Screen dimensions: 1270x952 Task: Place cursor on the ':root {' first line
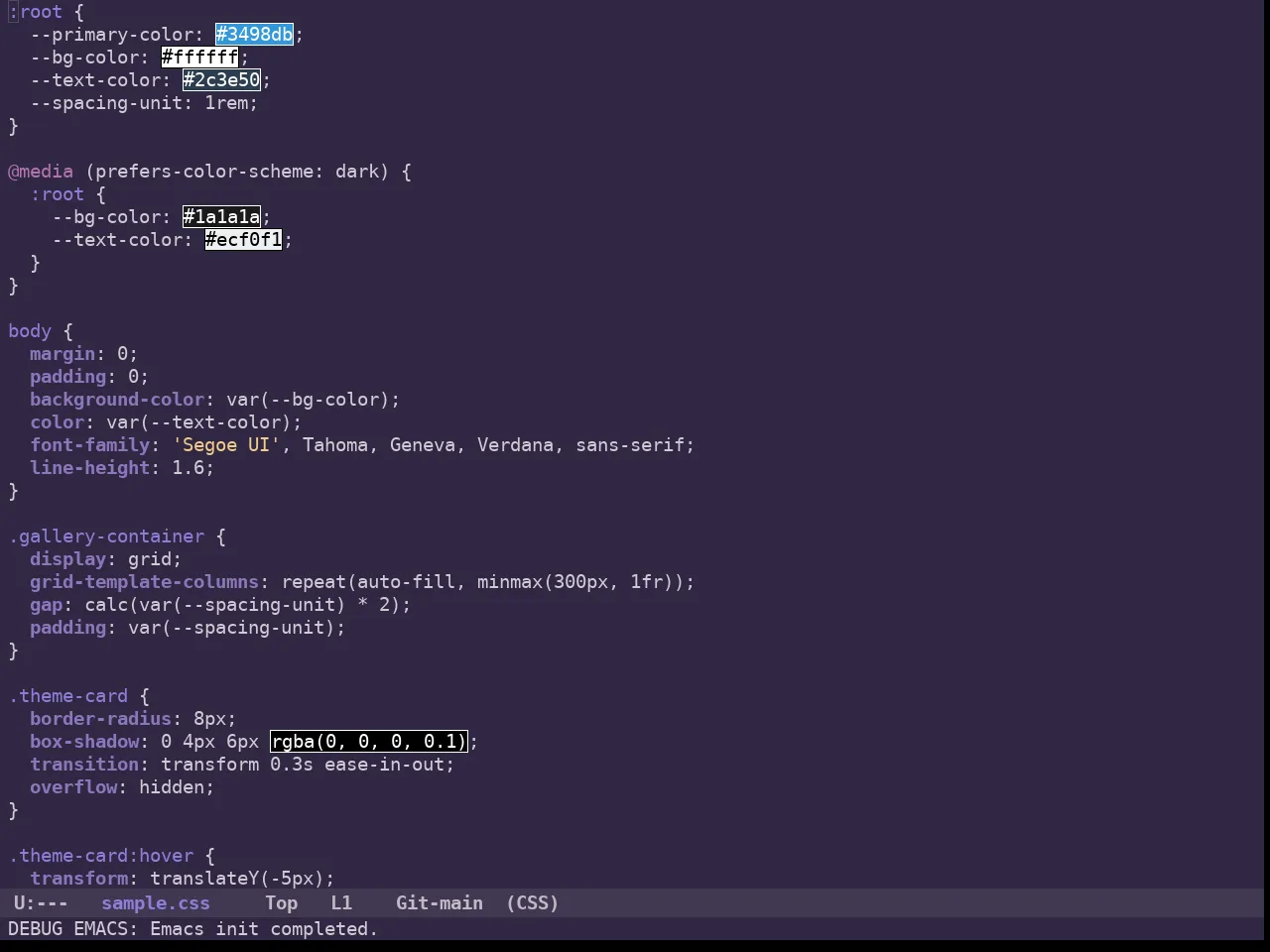pyautogui.click(x=47, y=11)
